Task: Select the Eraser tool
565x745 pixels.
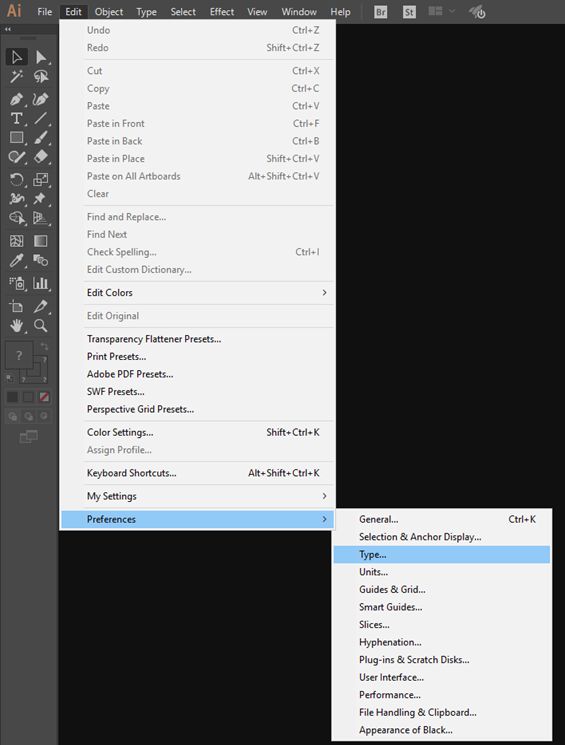Action: tap(41, 157)
